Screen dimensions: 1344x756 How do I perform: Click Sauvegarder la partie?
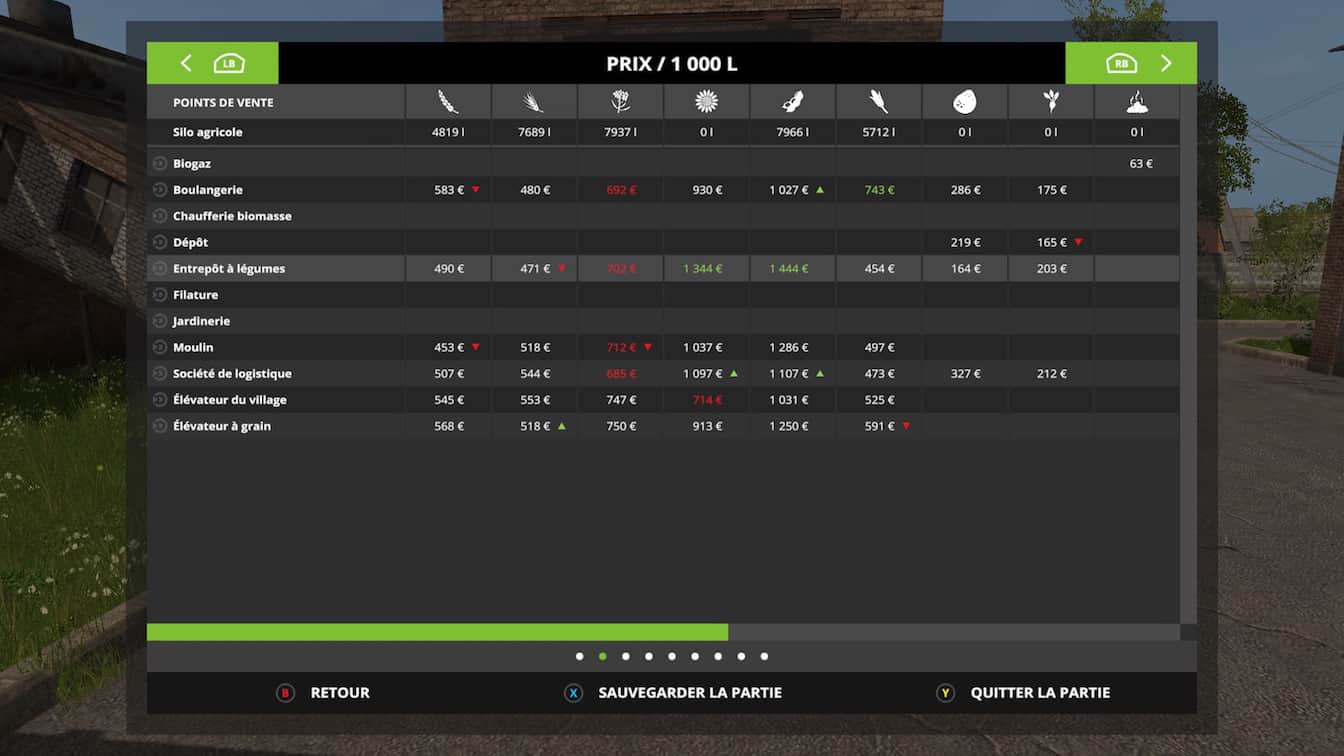click(x=689, y=693)
